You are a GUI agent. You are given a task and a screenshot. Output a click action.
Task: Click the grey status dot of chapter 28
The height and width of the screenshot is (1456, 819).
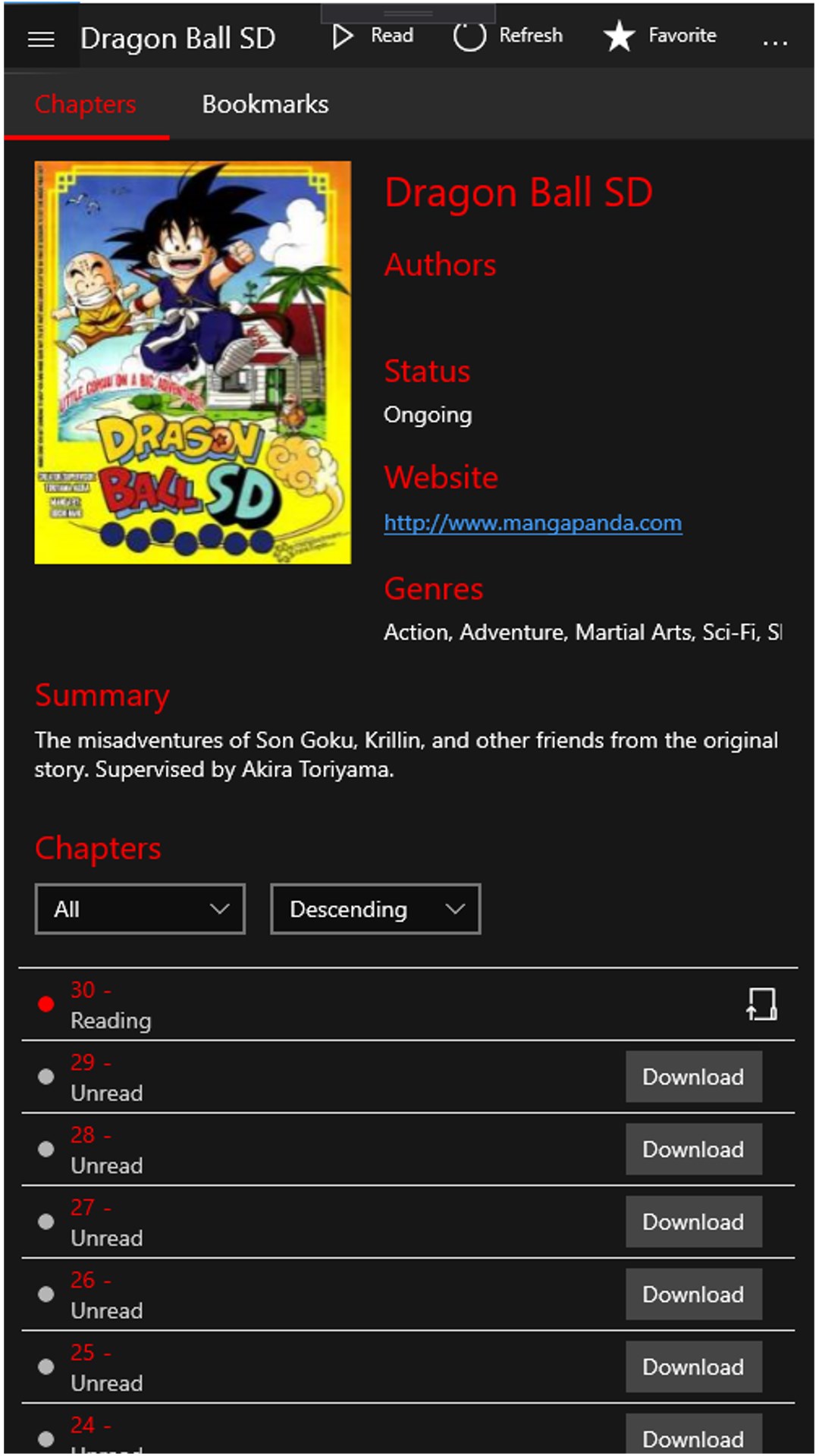(45, 1149)
